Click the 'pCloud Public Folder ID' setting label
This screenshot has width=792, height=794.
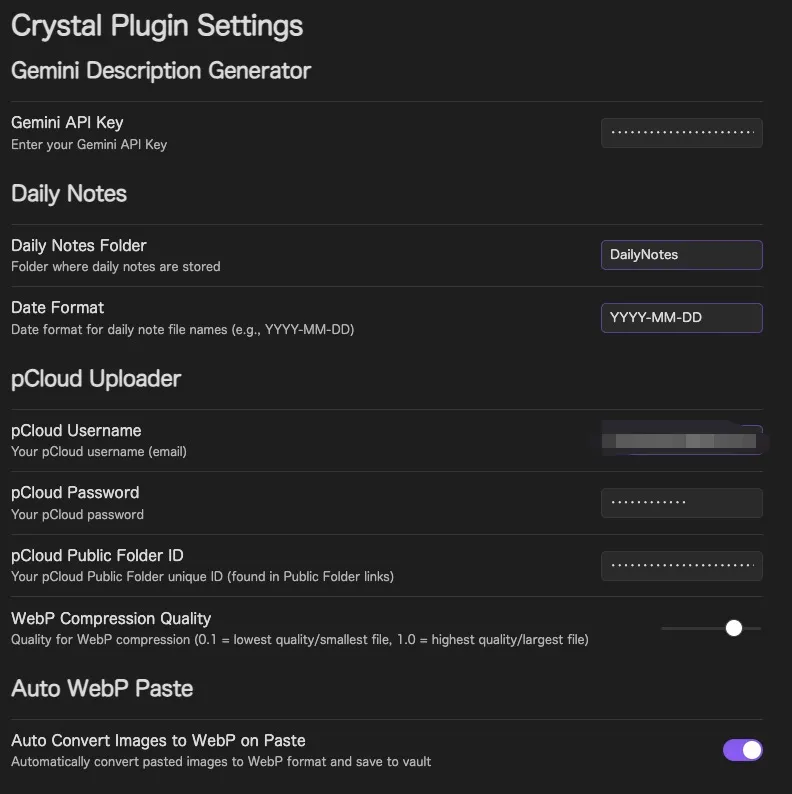(x=97, y=555)
